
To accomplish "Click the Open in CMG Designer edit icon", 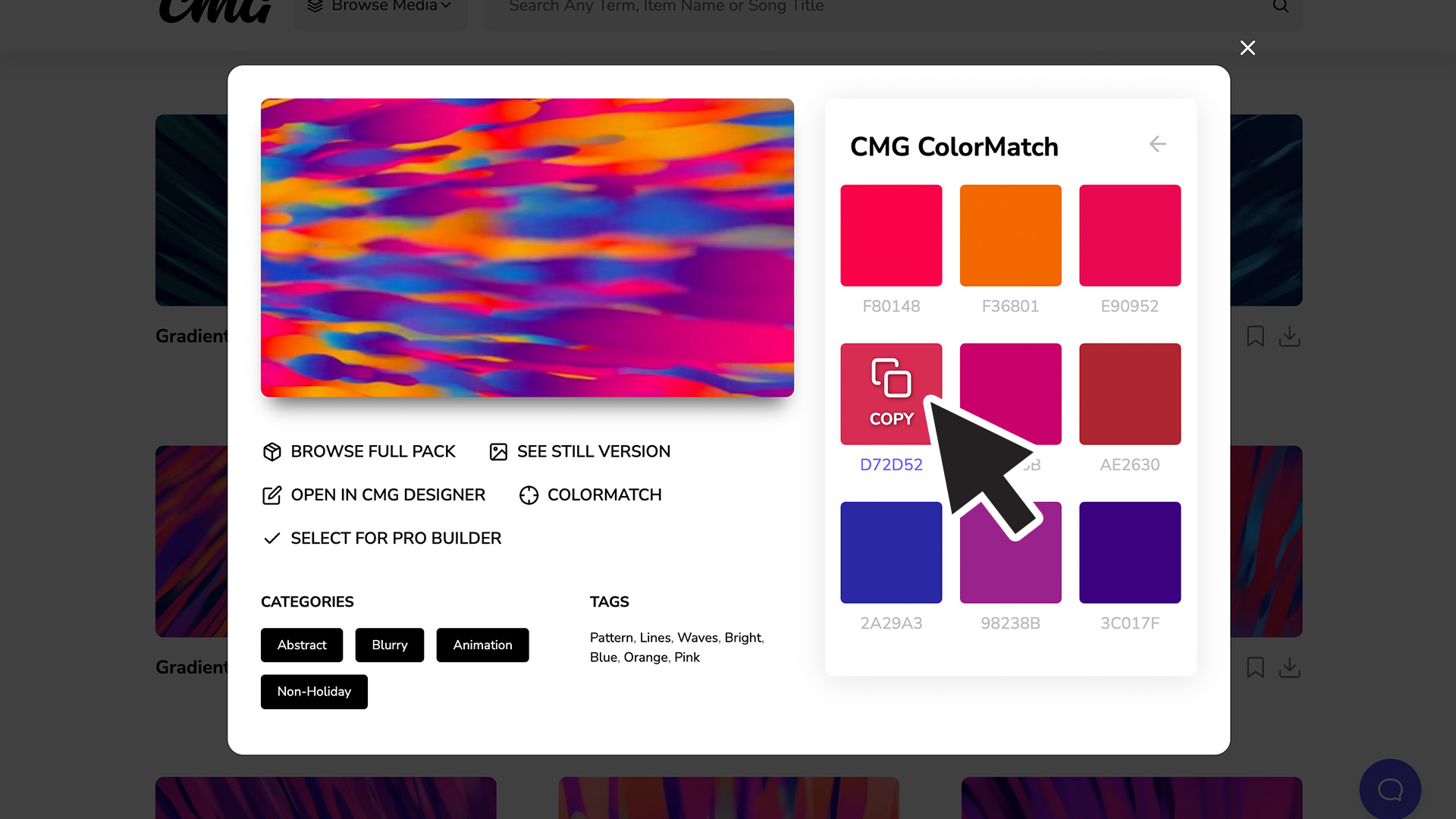I will tap(272, 495).
